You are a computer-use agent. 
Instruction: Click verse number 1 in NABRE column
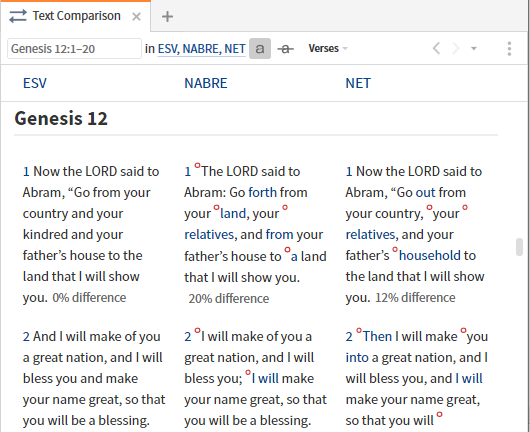[188, 172]
